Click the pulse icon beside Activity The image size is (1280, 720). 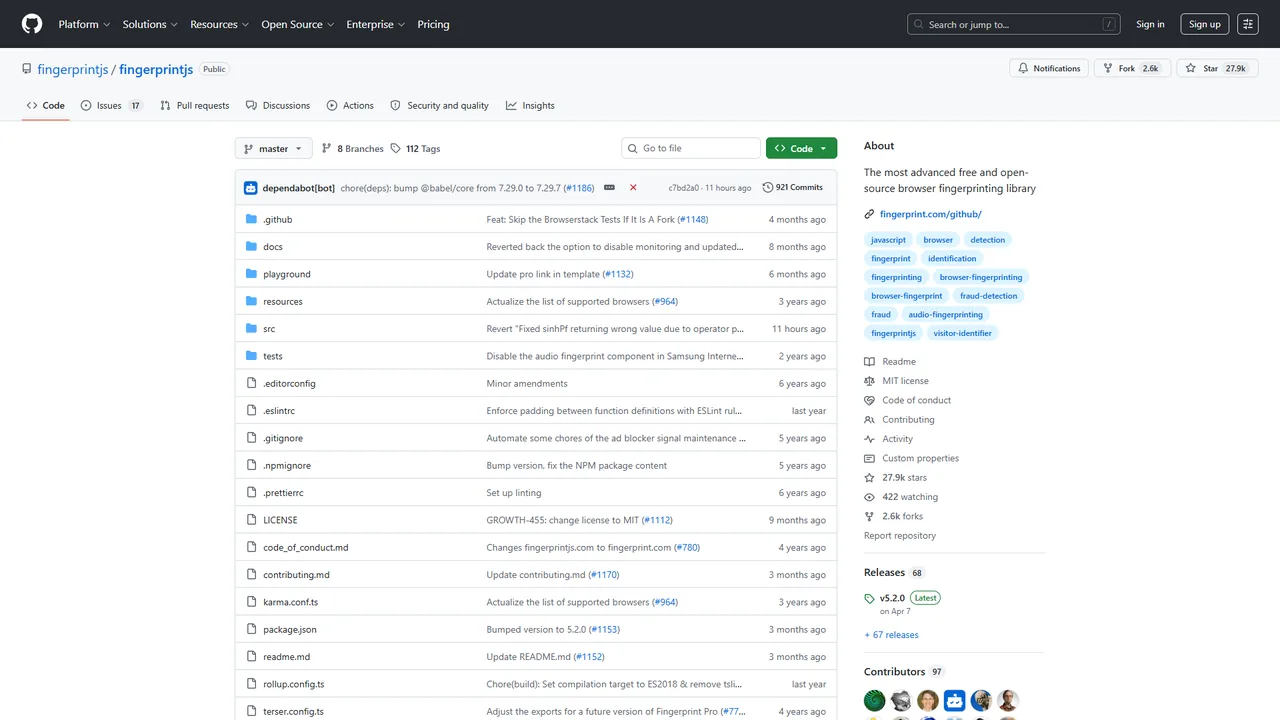(x=870, y=439)
